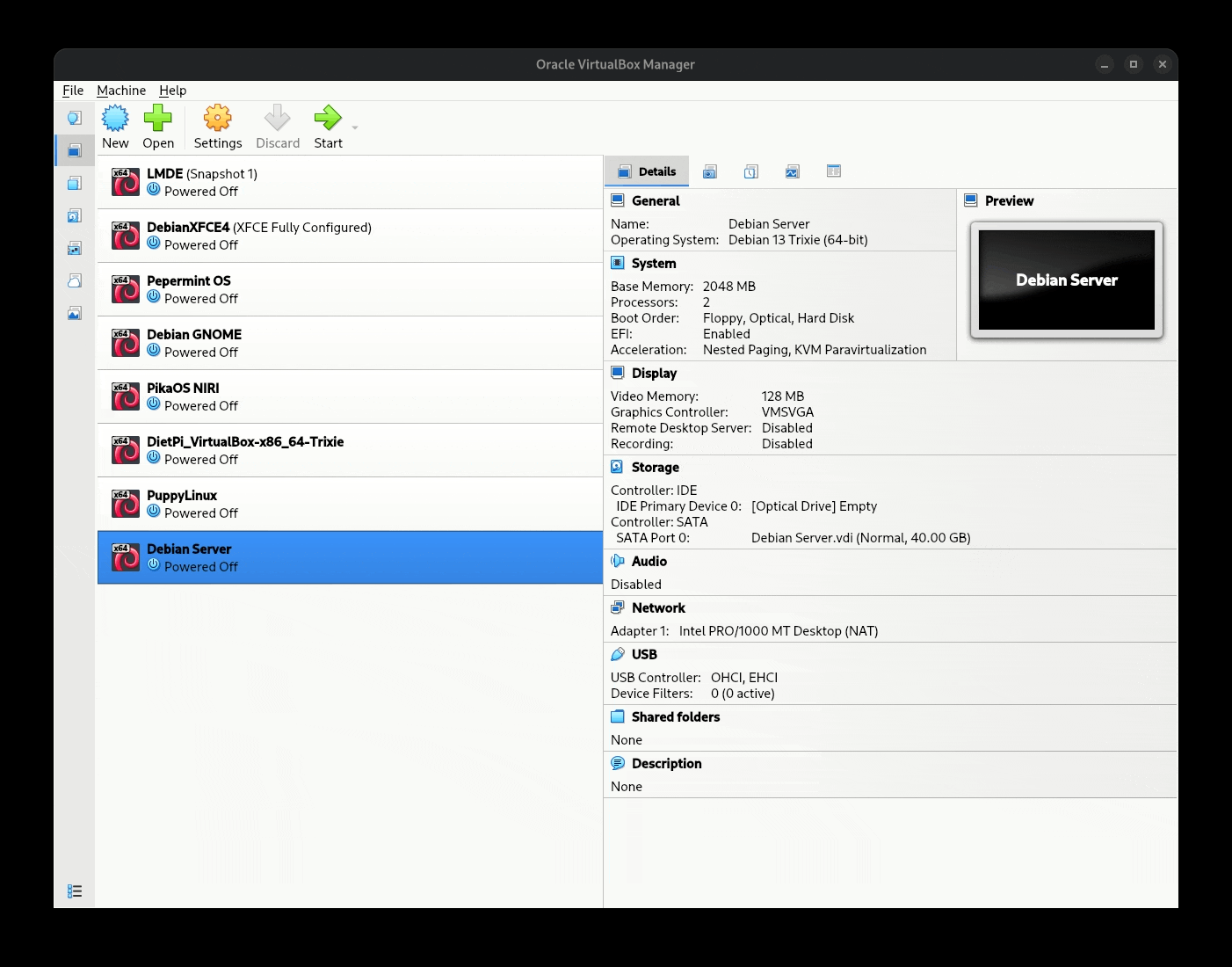Click the Remote Desktop Server "Disabled" value

point(787,428)
